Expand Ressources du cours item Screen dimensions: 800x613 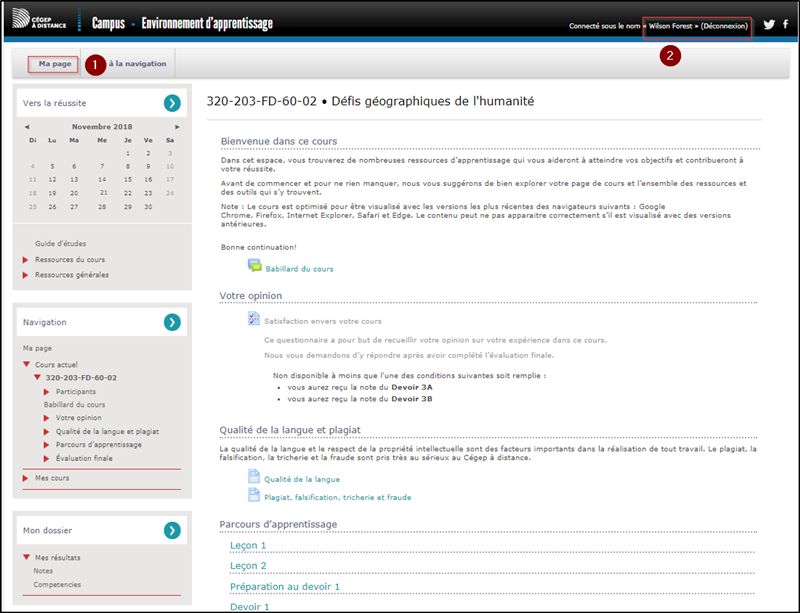26,260
